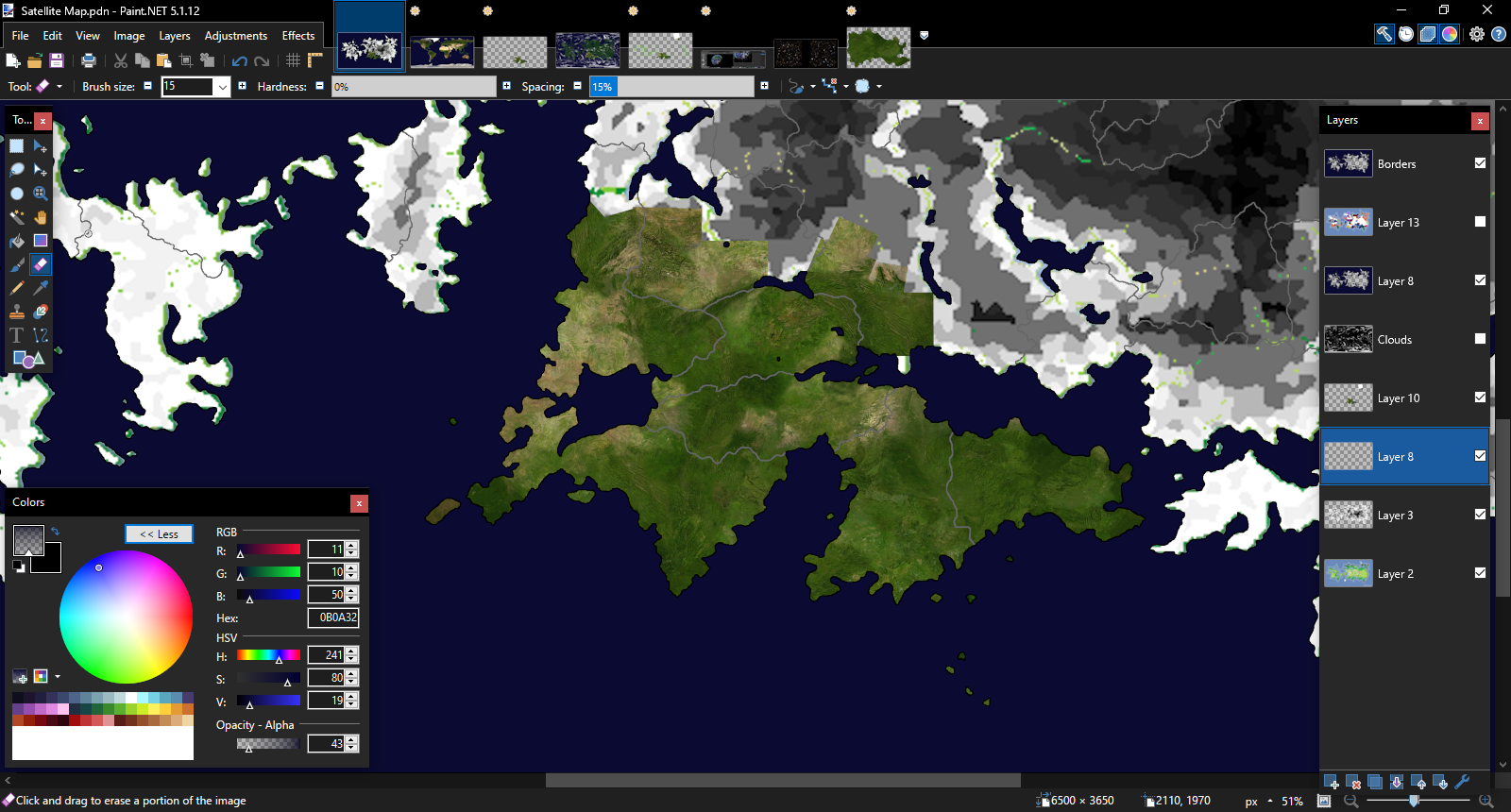Expand the open images list arrow
The height and width of the screenshot is (812, 1511).
(x=924, y=35)
